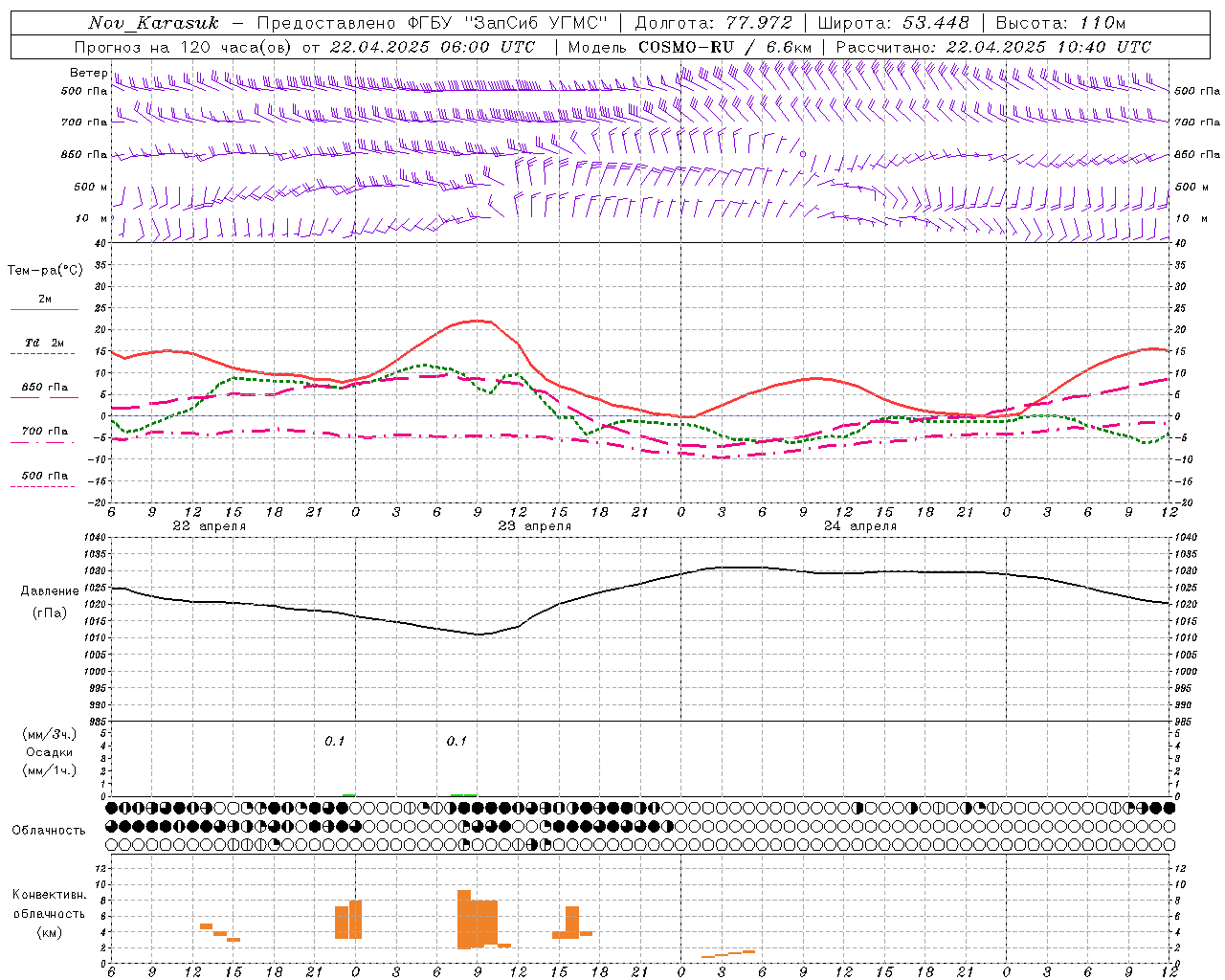Click the Осадки precipitation label
The width and height of the screenshot is (1225, 980).
click(49, 752)
